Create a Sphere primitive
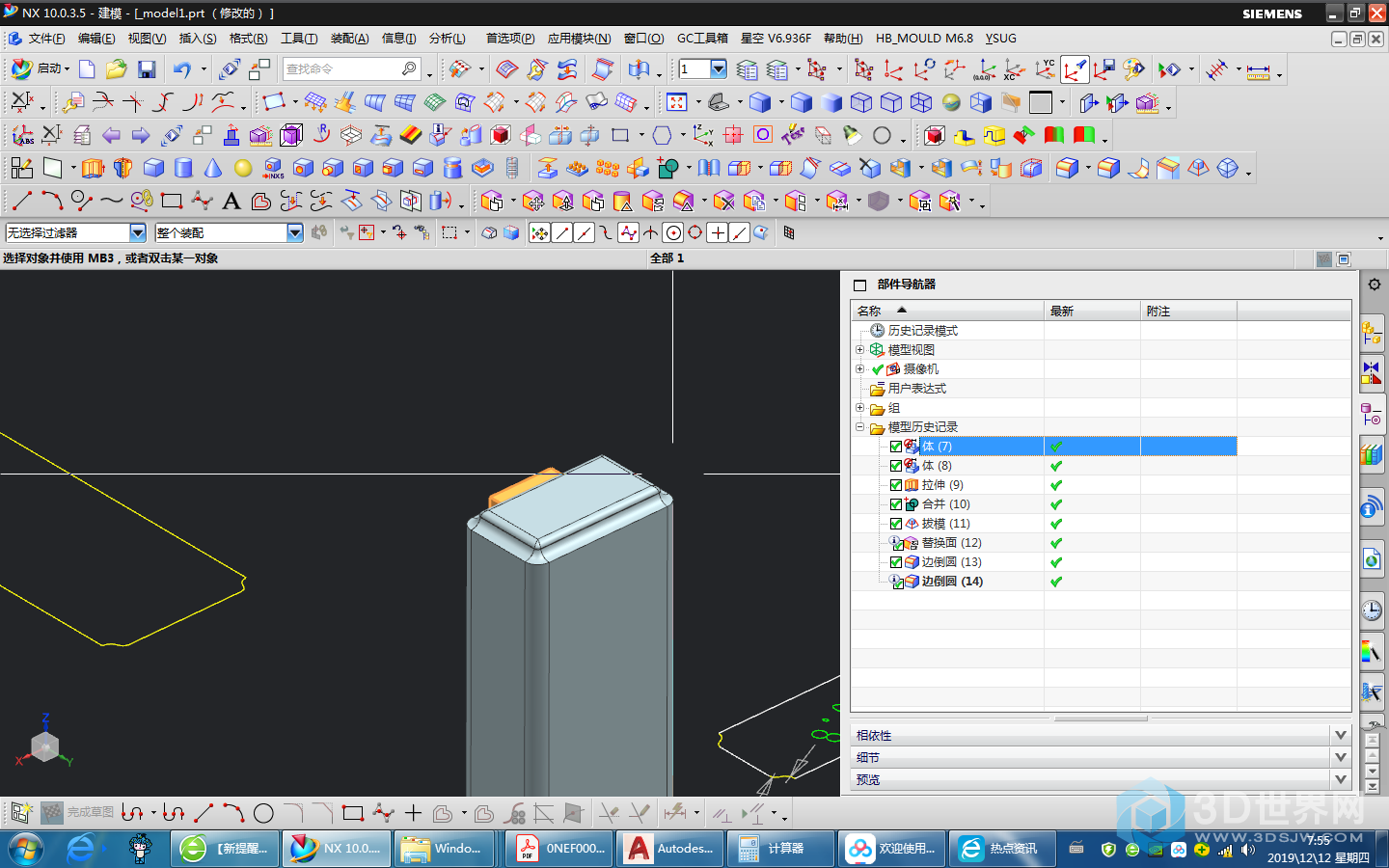 pyautogui.click(x=243, y=168)
